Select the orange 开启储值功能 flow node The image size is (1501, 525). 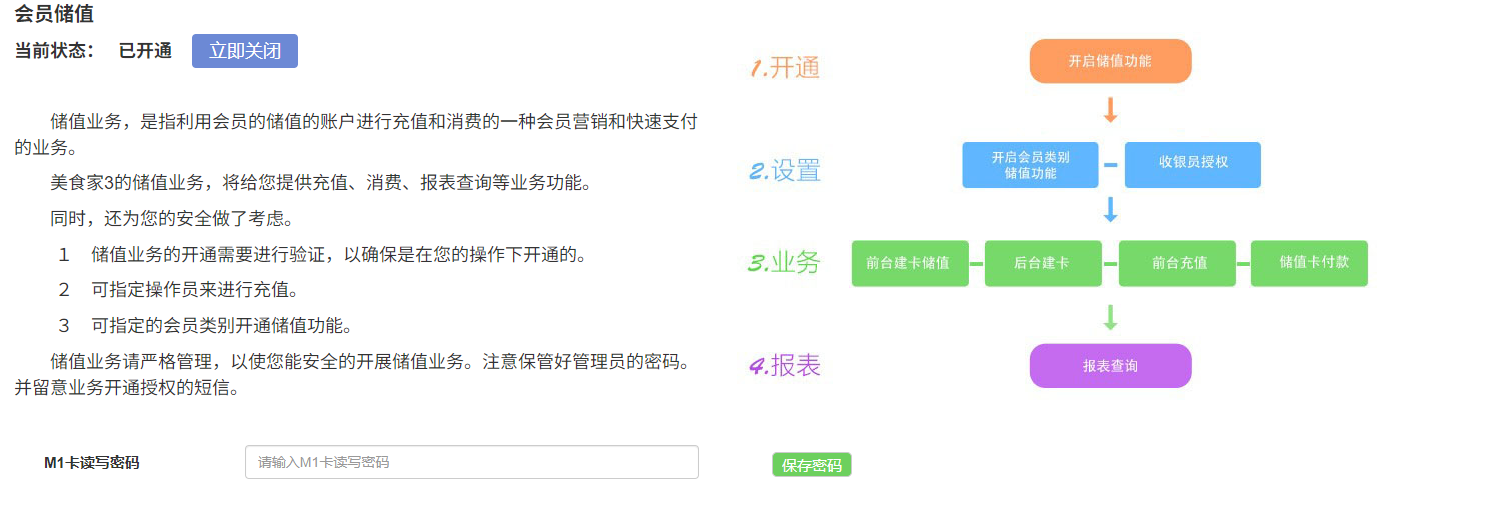(x=1110, y=61)
